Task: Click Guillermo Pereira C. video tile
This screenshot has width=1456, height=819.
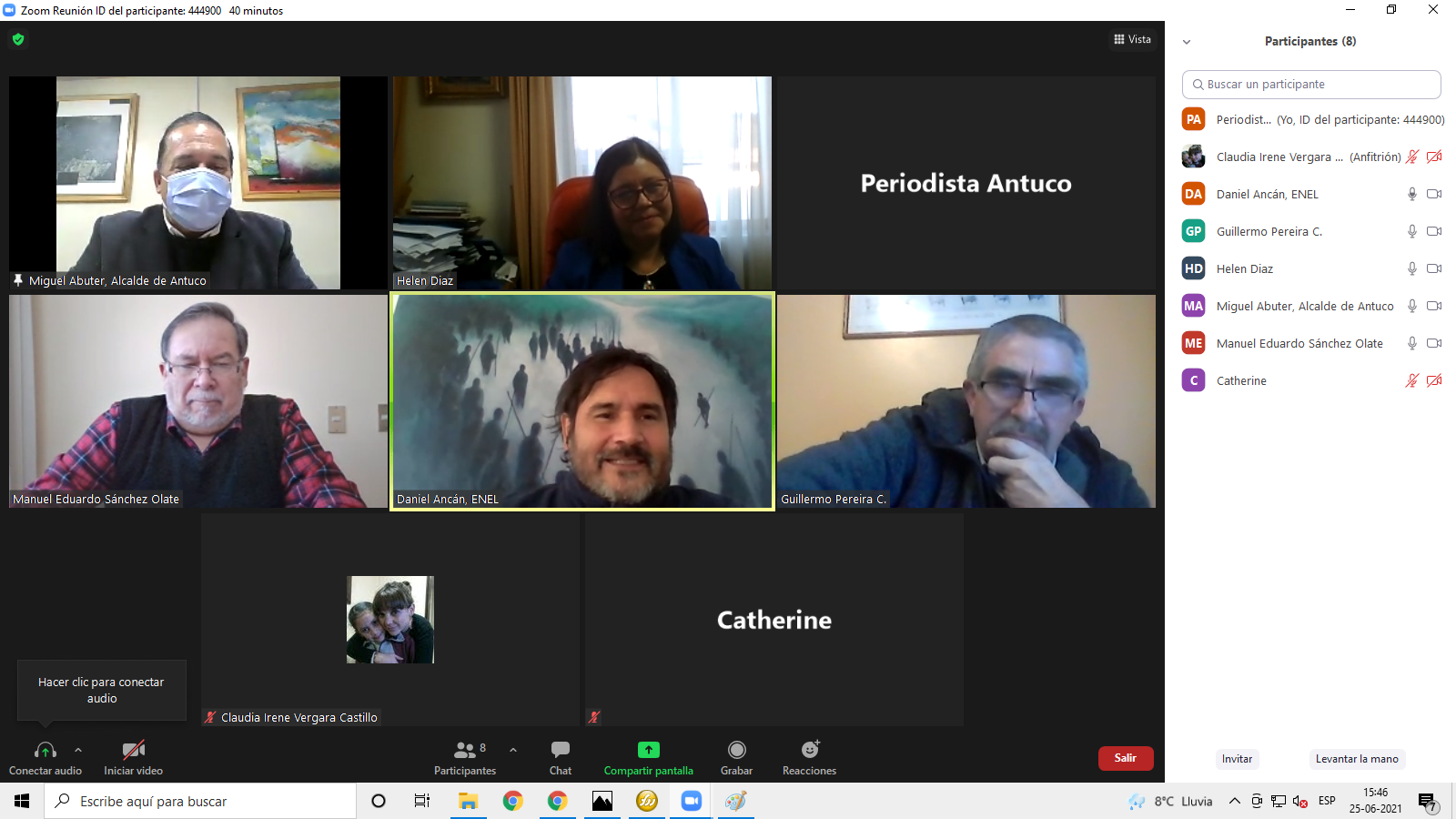Action: (966, 401)
